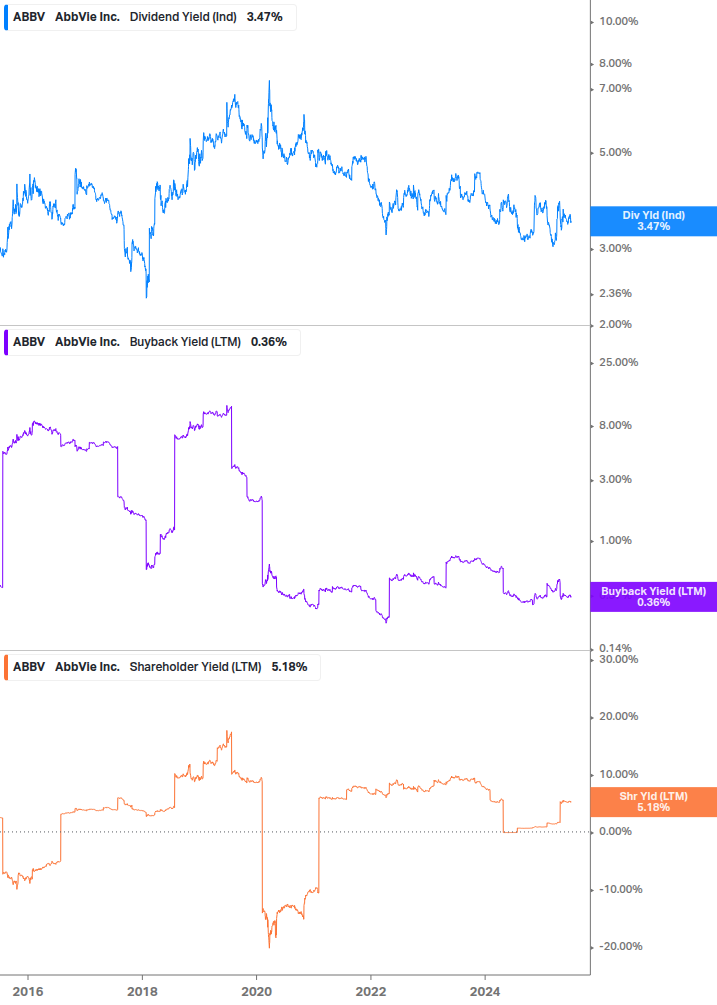Click the 7.00% label on dividend yield axis
This screenshot has width=717, height=1005.
click(x=615, y=88)
